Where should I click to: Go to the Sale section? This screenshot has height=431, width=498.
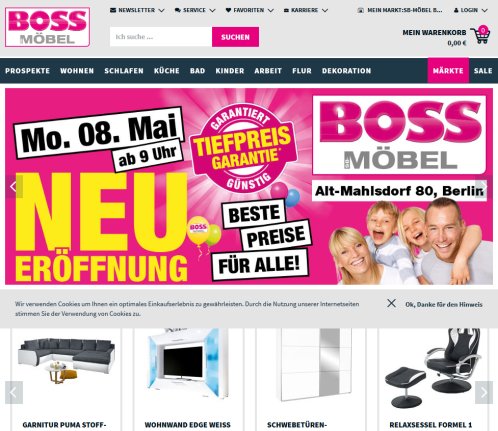[x=483, y=71]
